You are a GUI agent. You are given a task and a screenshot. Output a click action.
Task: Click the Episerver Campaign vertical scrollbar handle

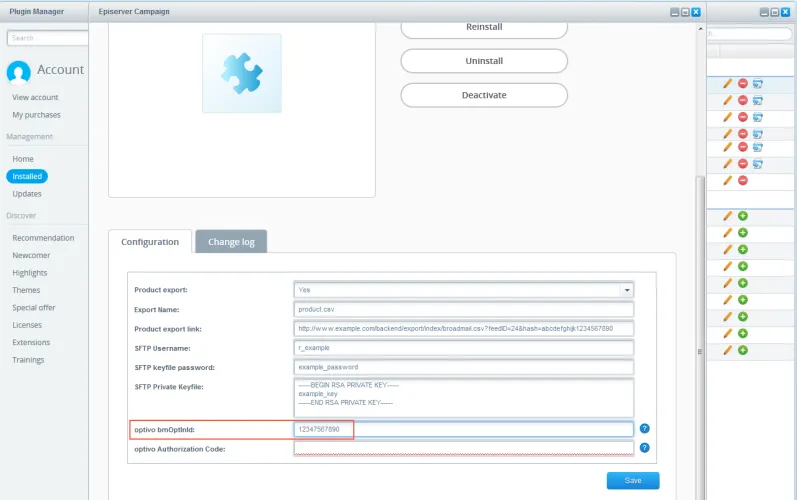pyautogui.click(x=700, y=337)
